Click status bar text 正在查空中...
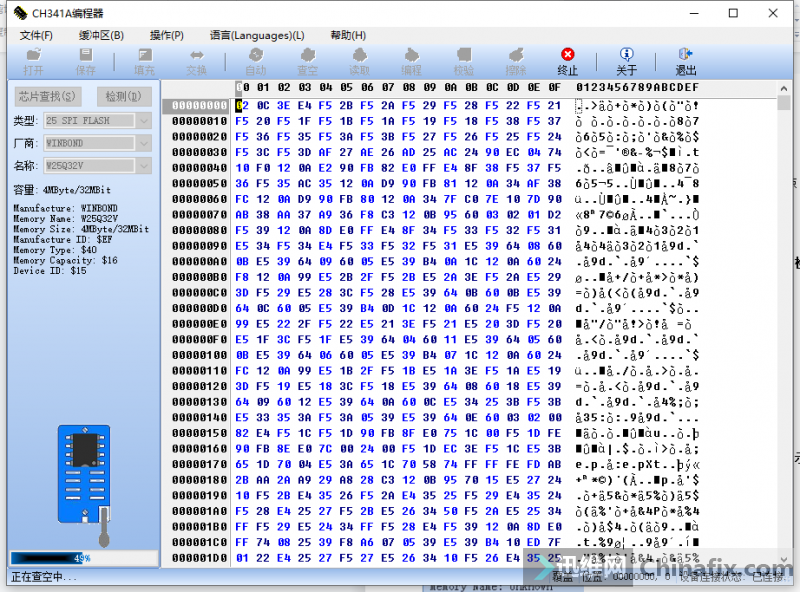Screen dimensions: 800x592 coord(44,577)
